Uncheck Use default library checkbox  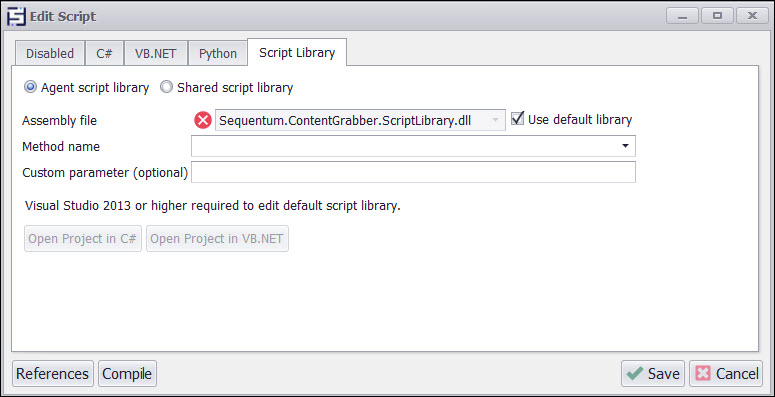(517, 119)
